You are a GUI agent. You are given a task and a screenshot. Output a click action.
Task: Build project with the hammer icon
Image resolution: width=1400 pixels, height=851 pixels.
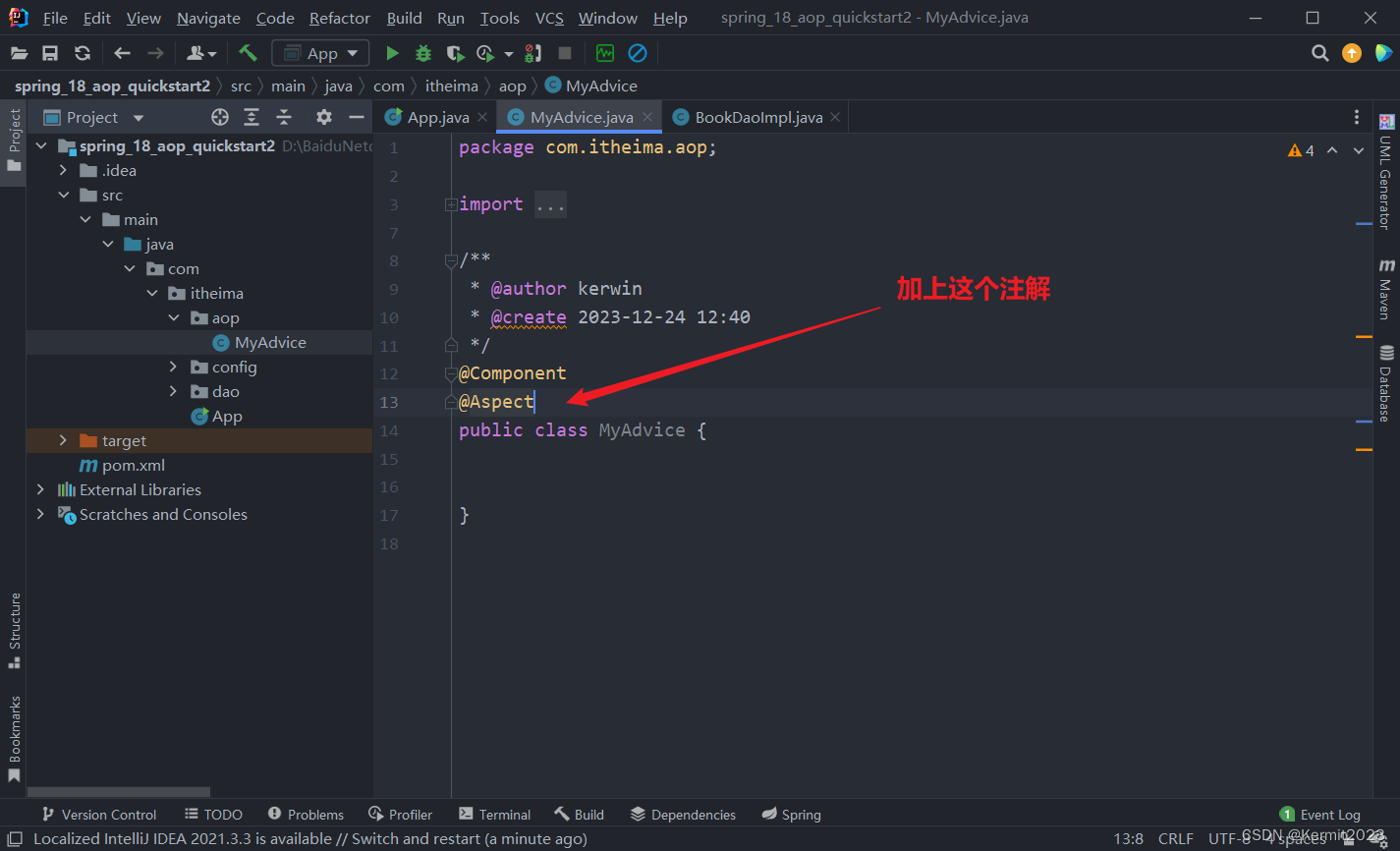[x=248, y=53]
